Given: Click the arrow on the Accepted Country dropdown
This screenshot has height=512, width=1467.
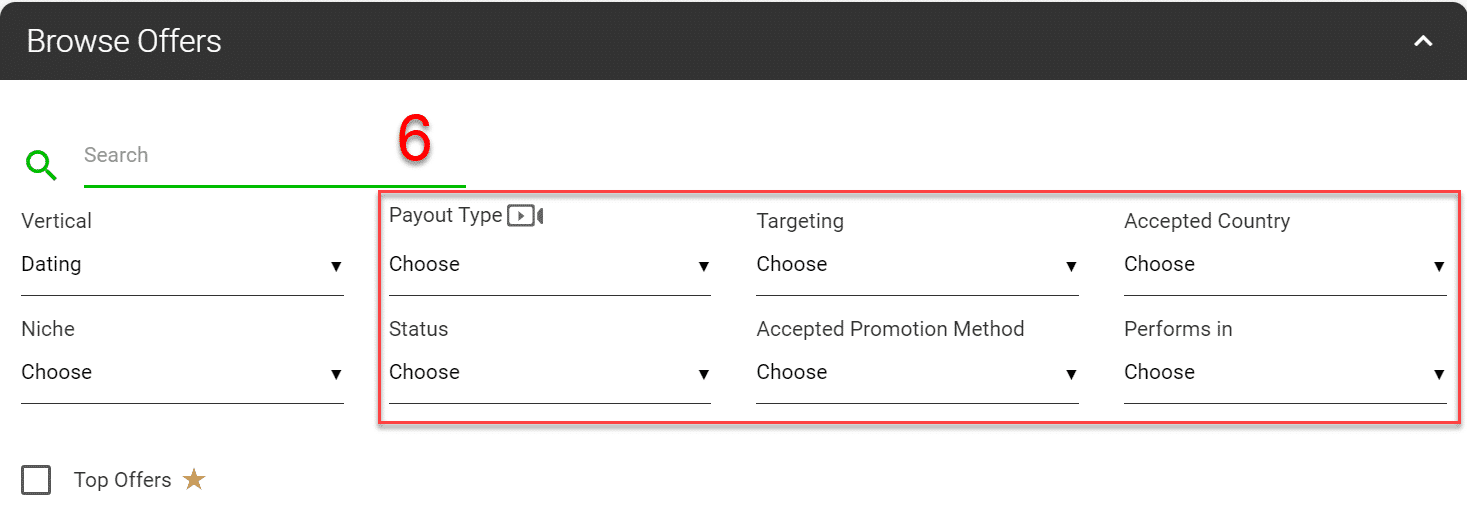Looking at the screenshot, I should pos(1439,266).
